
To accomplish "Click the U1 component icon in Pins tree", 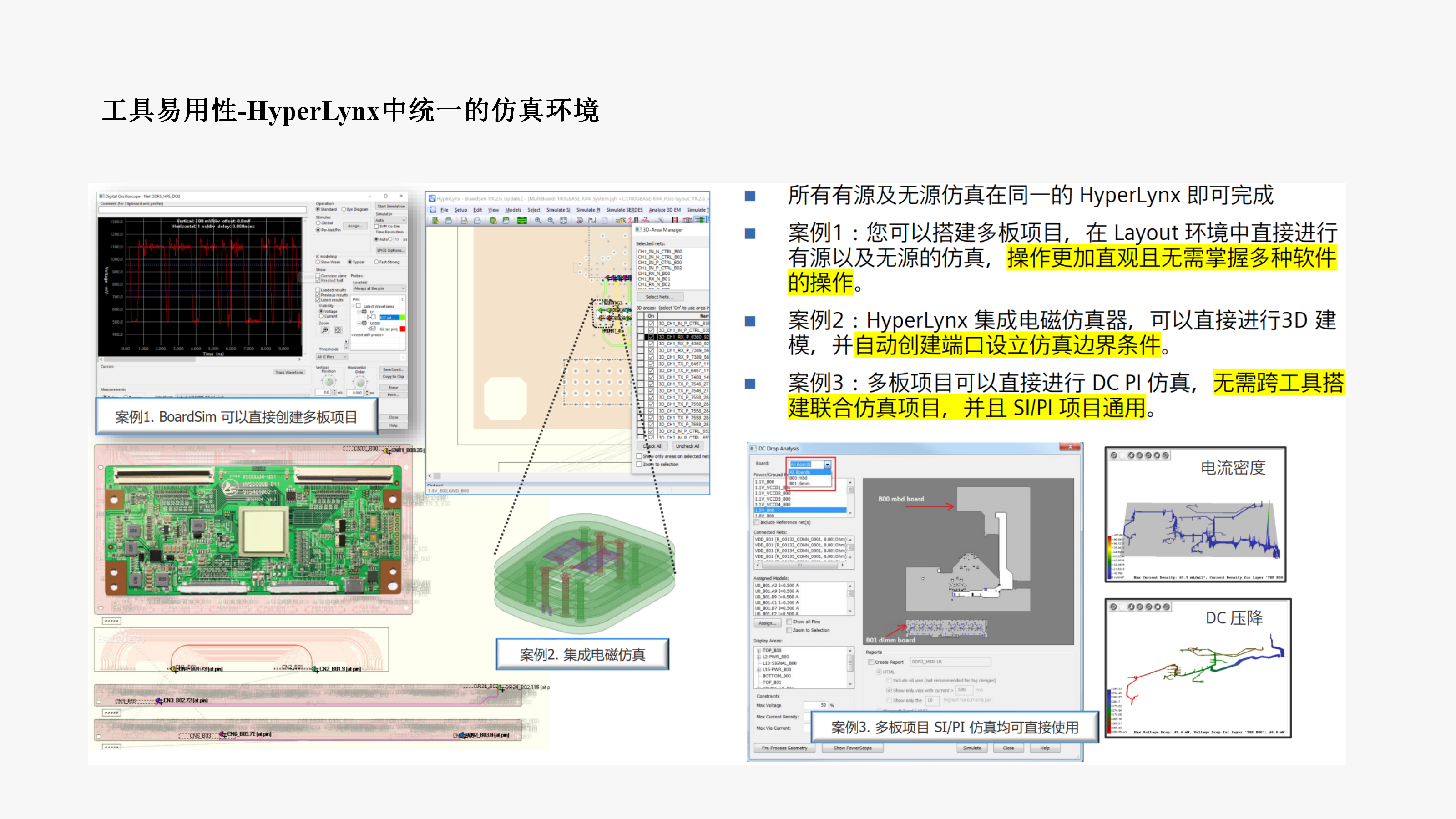I will (364, 312).
